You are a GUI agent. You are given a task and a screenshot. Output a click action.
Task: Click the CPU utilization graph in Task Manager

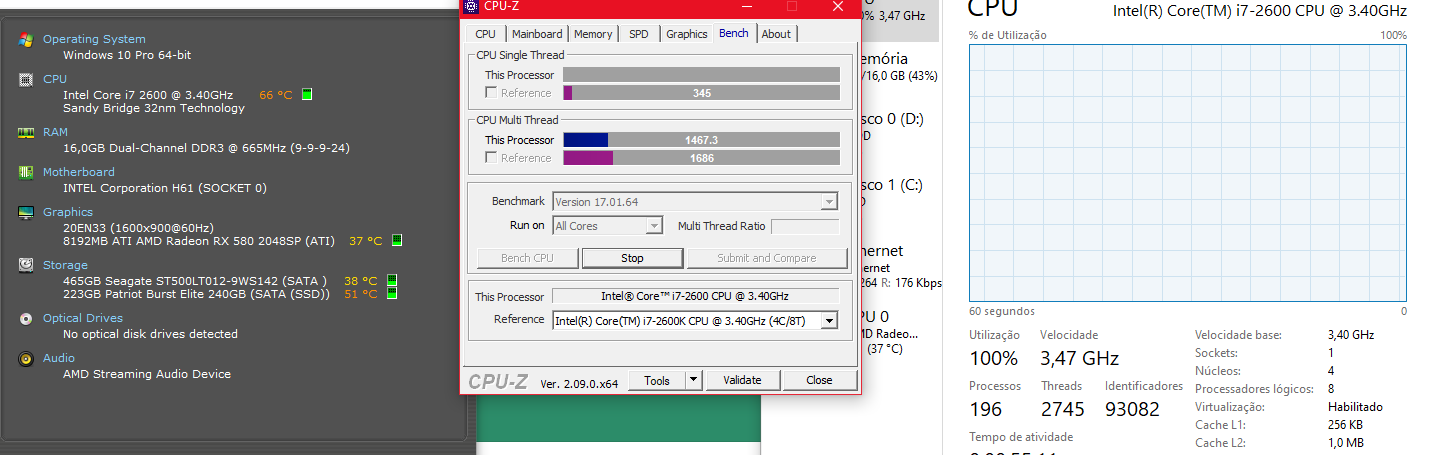pos(1187,173)
